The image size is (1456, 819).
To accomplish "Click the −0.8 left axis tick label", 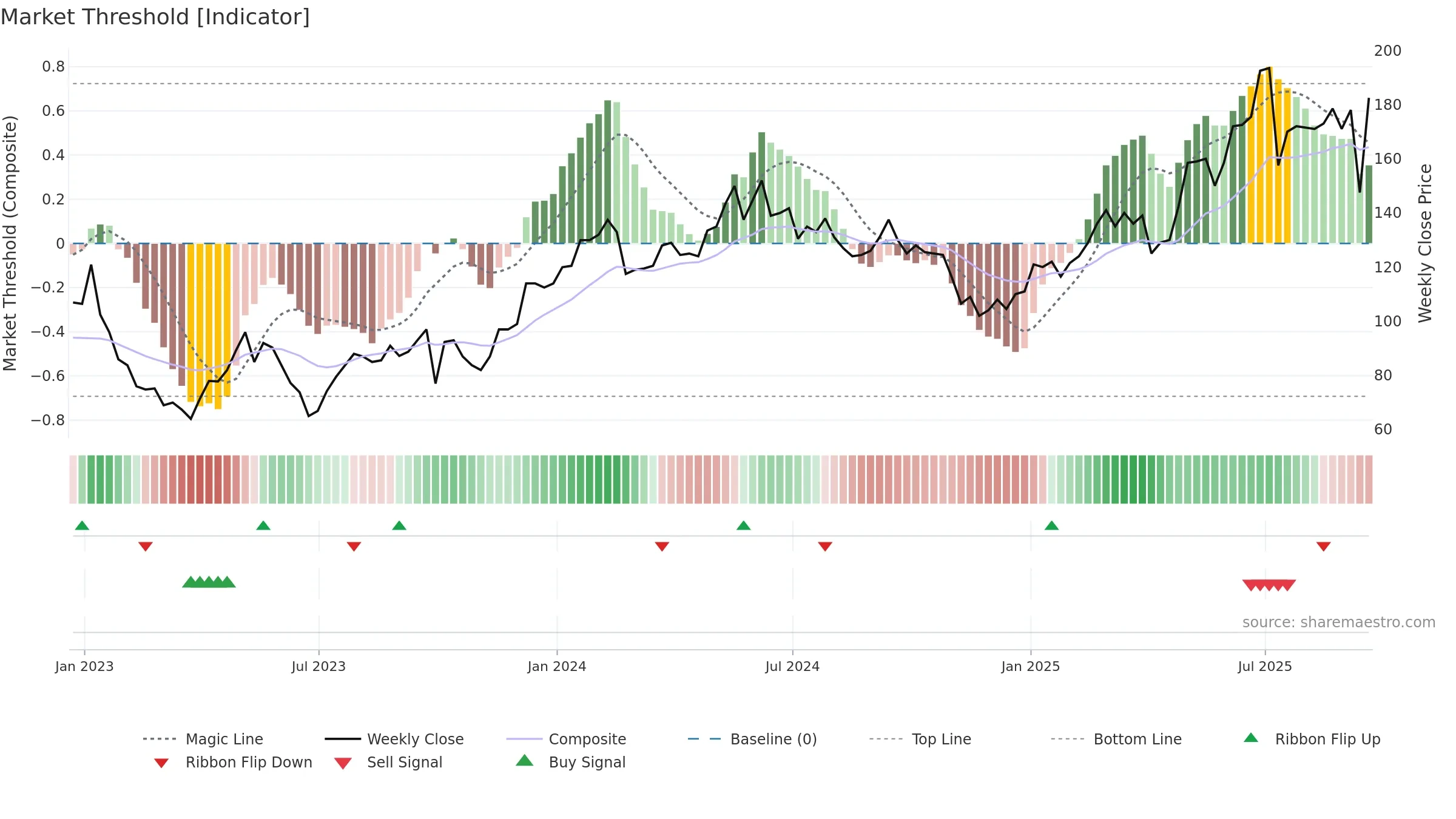I will click(48, 420).
